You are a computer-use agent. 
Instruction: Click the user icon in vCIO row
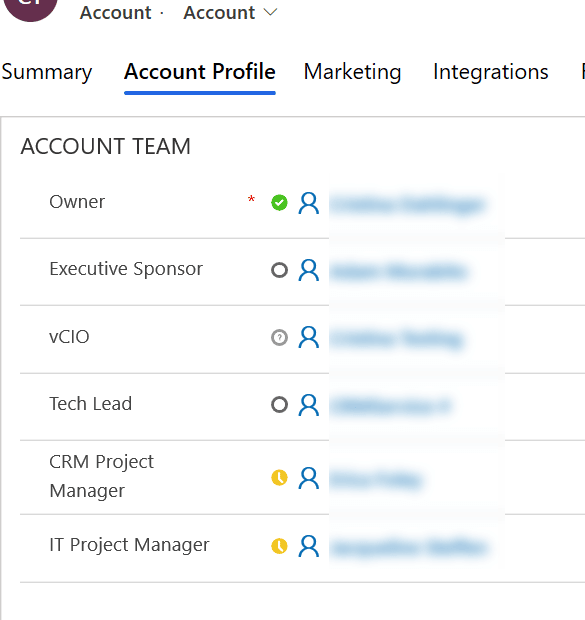(309, 337)
